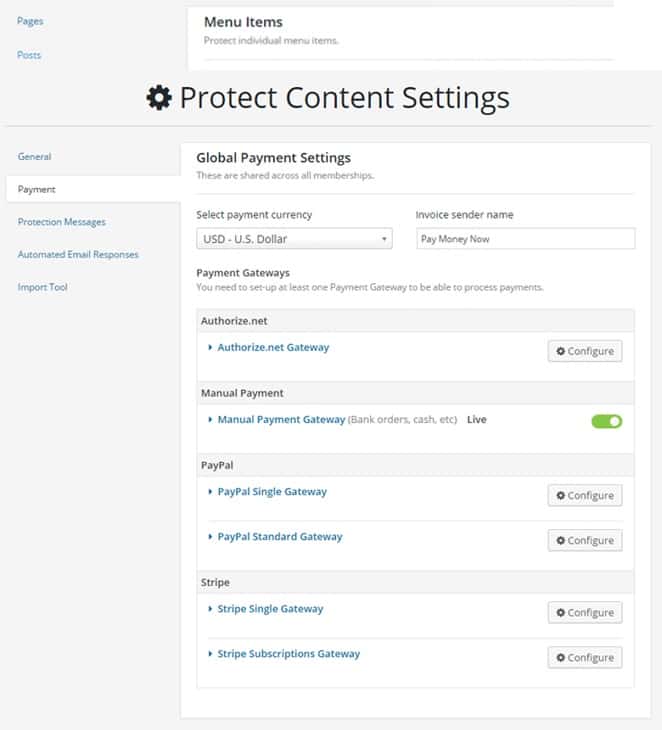The width and height of the screenshot is (662, 730).
Task: Toggle the Manual Payment Gateway switch off
Action: point(607,421)
